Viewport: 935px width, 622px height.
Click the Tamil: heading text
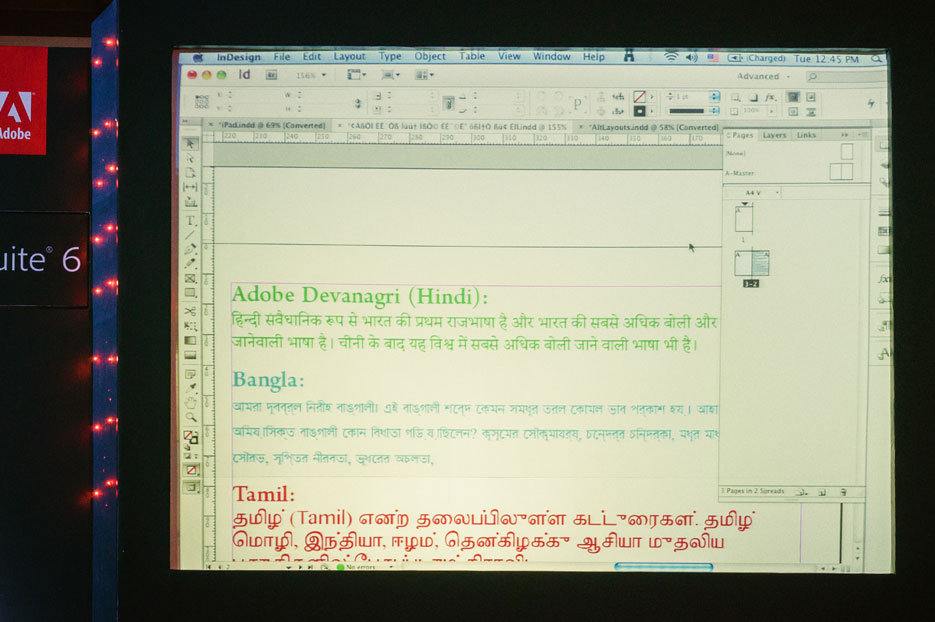coord(264,494)
